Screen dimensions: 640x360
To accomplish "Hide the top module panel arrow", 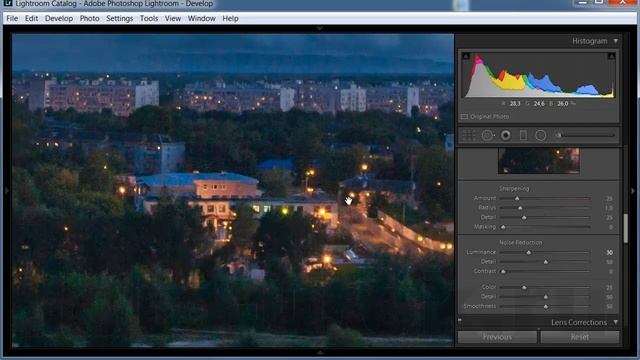I will (320, 28).
